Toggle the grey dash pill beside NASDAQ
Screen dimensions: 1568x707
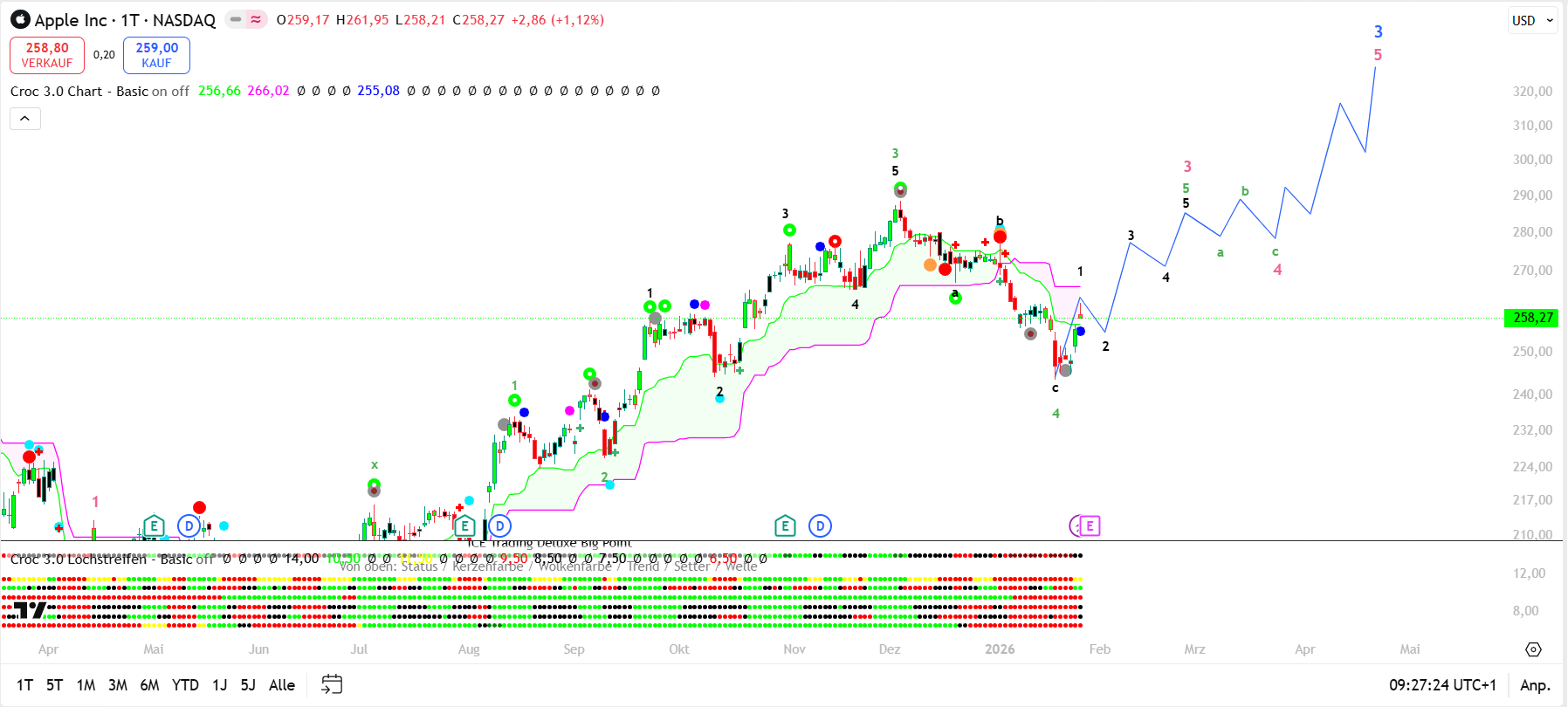pyautogui.click(x=236, y=19)
